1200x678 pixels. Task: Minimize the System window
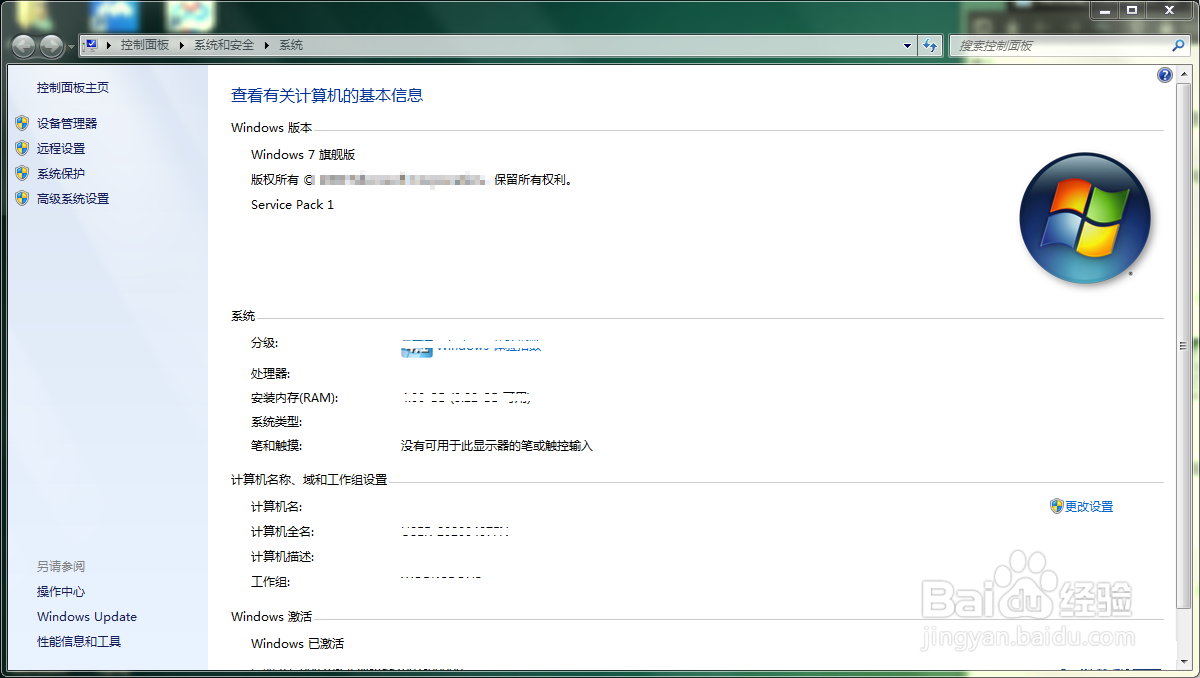point(1103,9)
